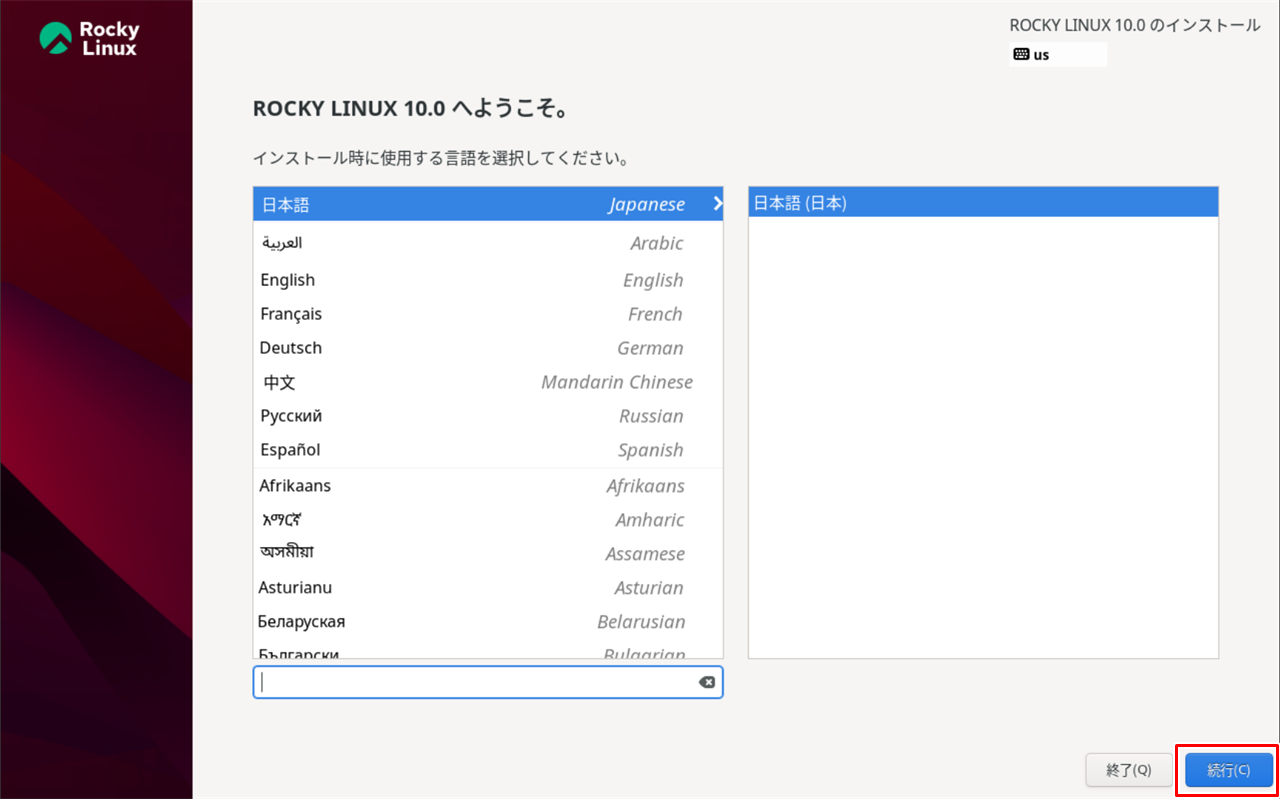
Task: Select the 日本語 (日本) locale on the right
Action: point(983,202)
